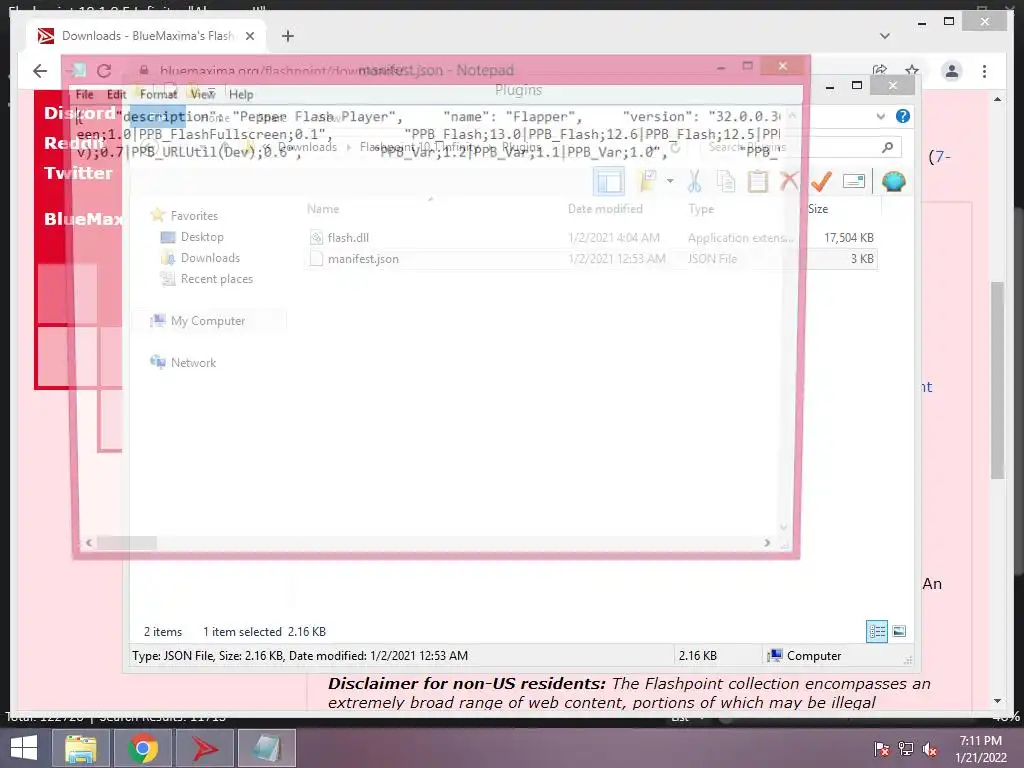Switch to Chrome on the taskbar
The image size is (1024, 768).
[142, 748]
